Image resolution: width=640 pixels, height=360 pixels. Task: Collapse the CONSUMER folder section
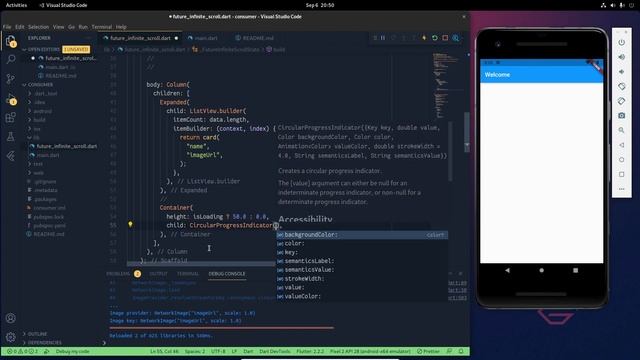(x=40, y=85)
